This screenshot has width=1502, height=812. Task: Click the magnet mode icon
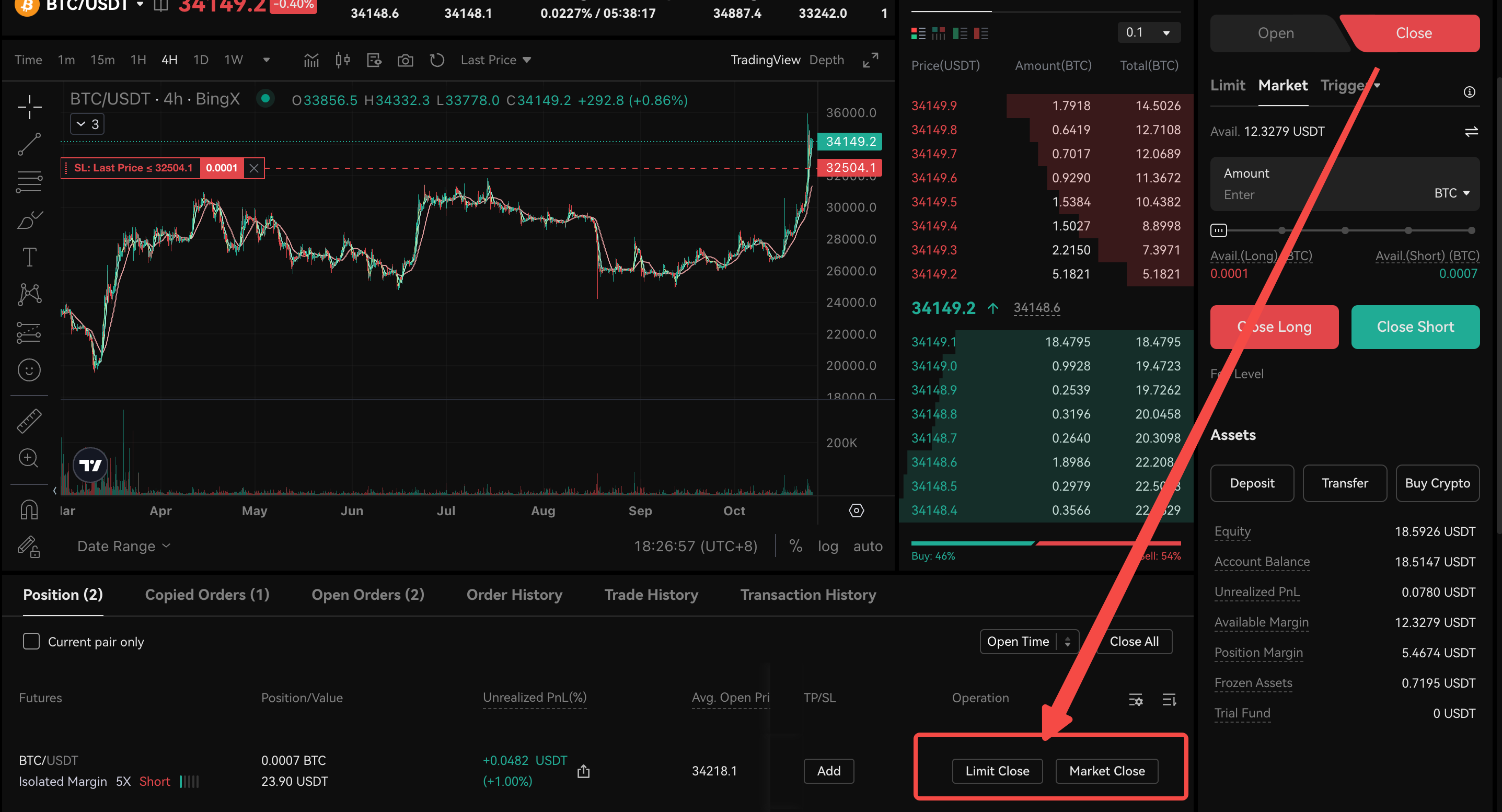pyautogui.click(x=29, y=510)
